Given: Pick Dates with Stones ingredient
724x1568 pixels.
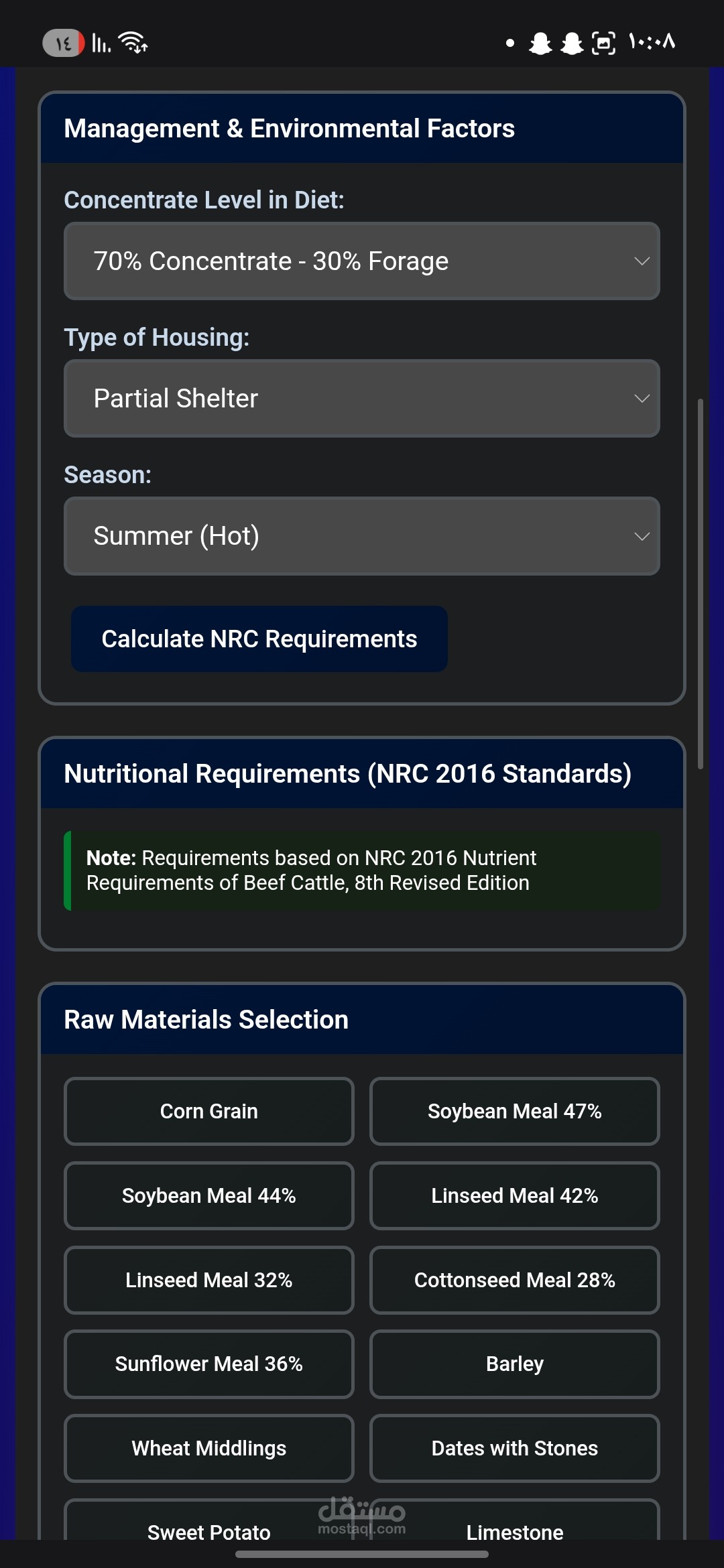Looking at the screenshot, I should [515, 1448].
